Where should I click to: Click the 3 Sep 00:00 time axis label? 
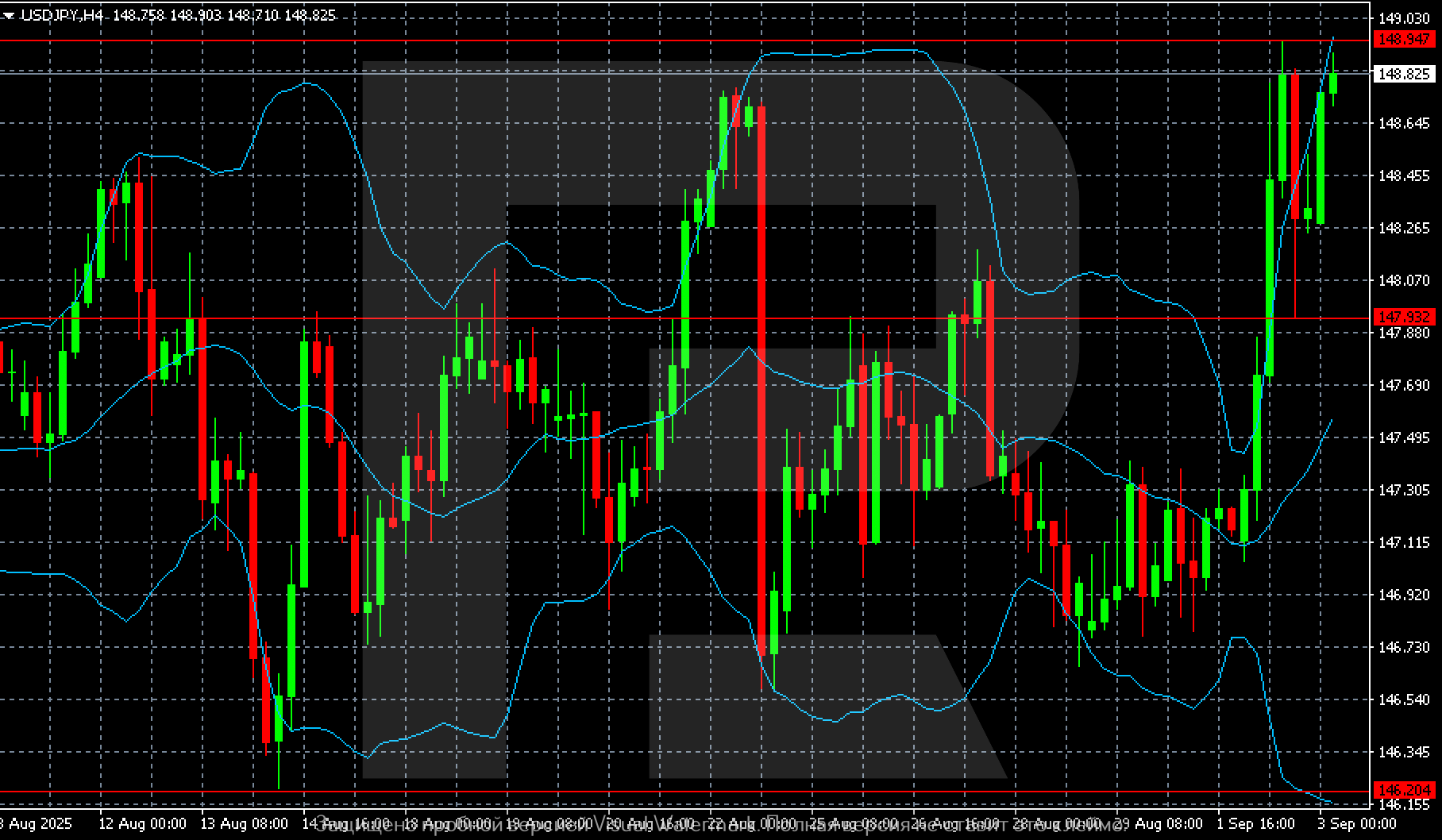(1348, 823)
